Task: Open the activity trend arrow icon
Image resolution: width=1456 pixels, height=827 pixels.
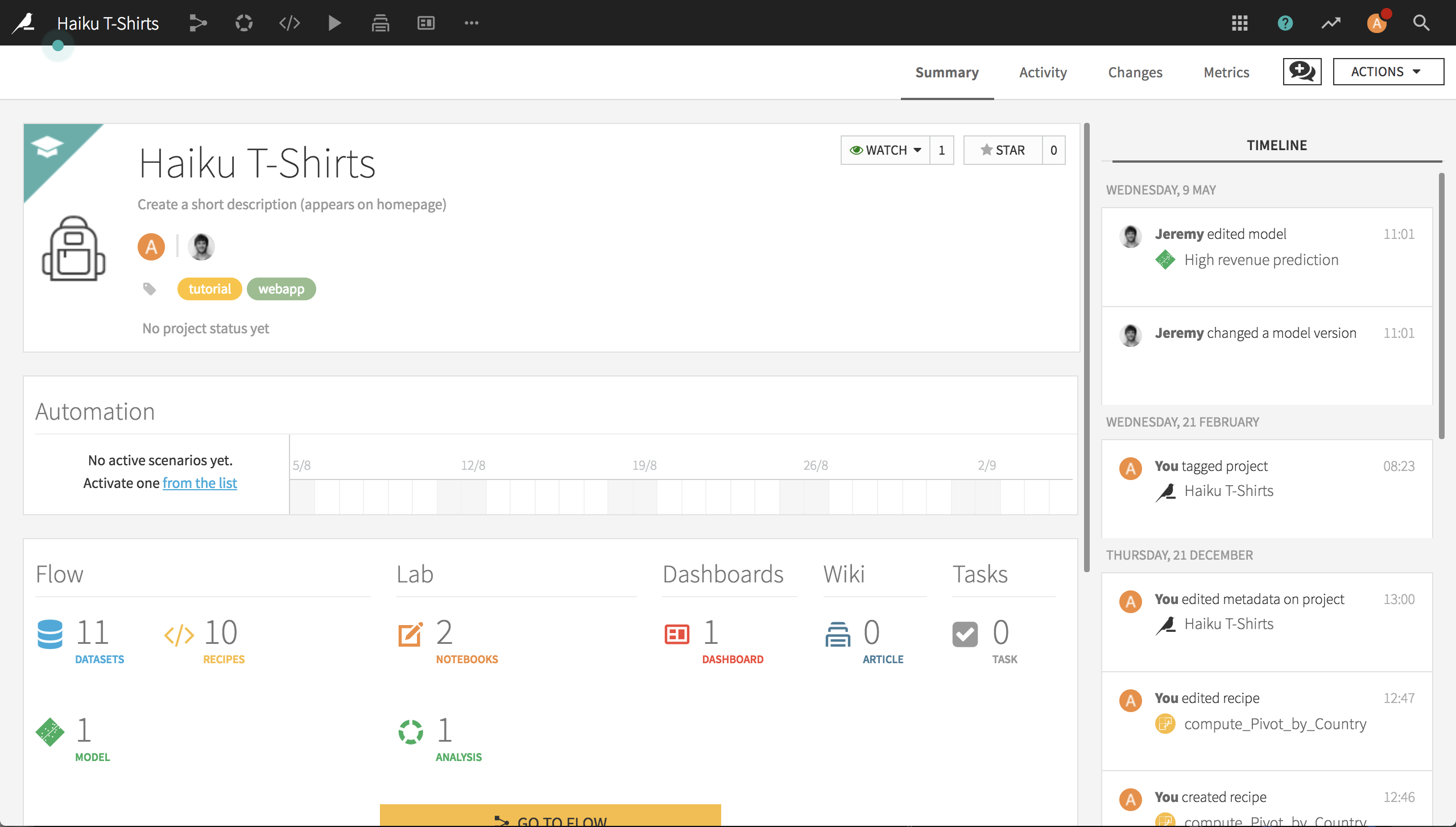Action: (x=1331, y=23)
